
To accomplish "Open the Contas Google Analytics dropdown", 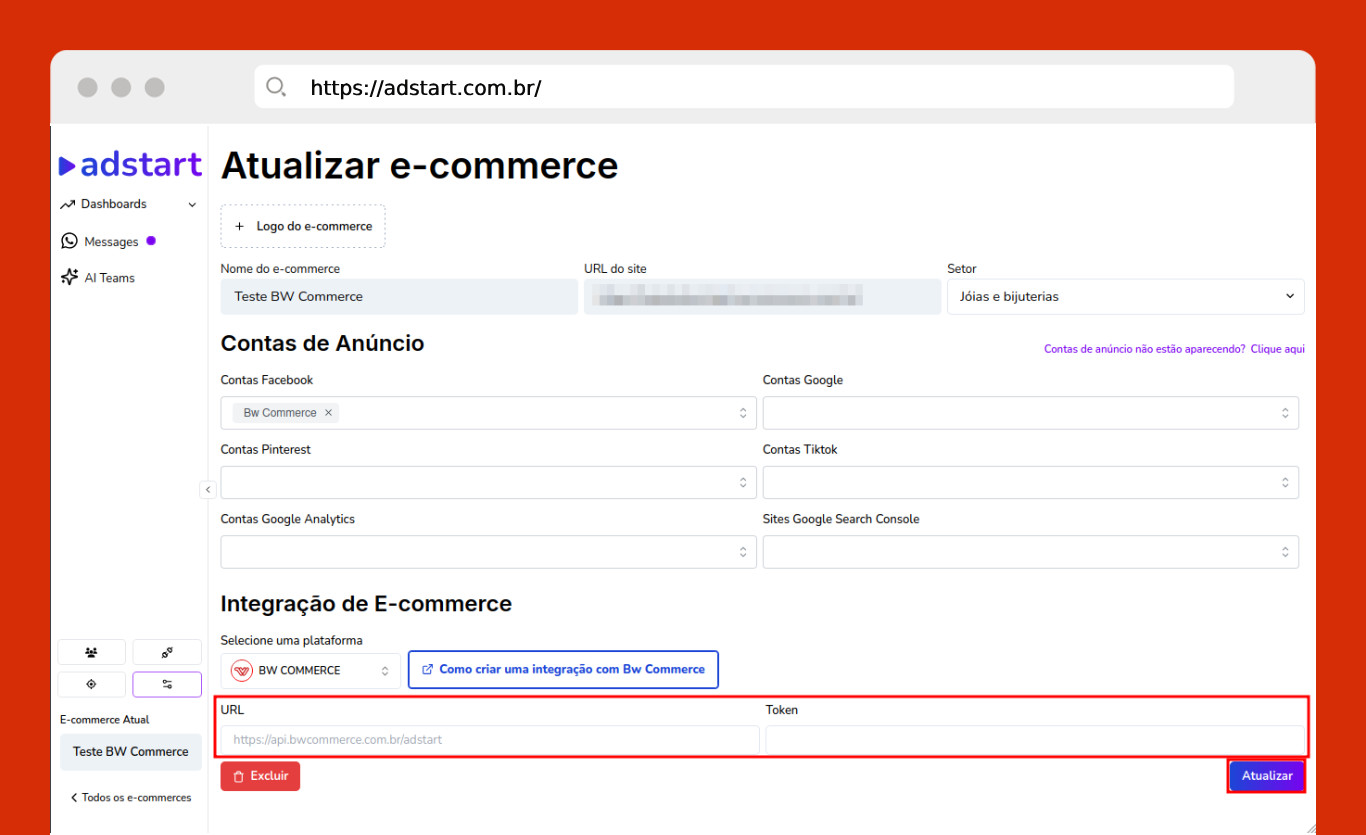I will coord(489,552).
